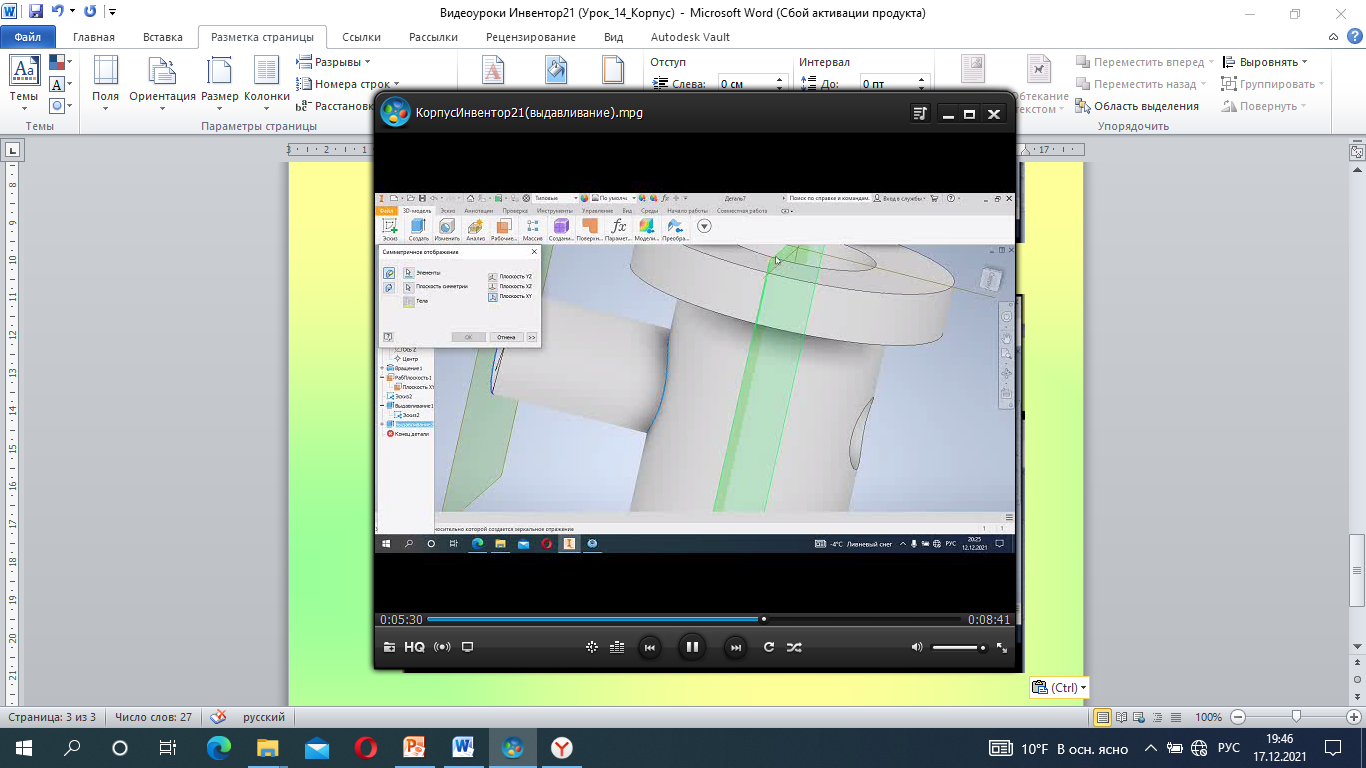Enter fullscreen with the player expand icon
Screen dimensions: 1366x768
point(1002,648)
